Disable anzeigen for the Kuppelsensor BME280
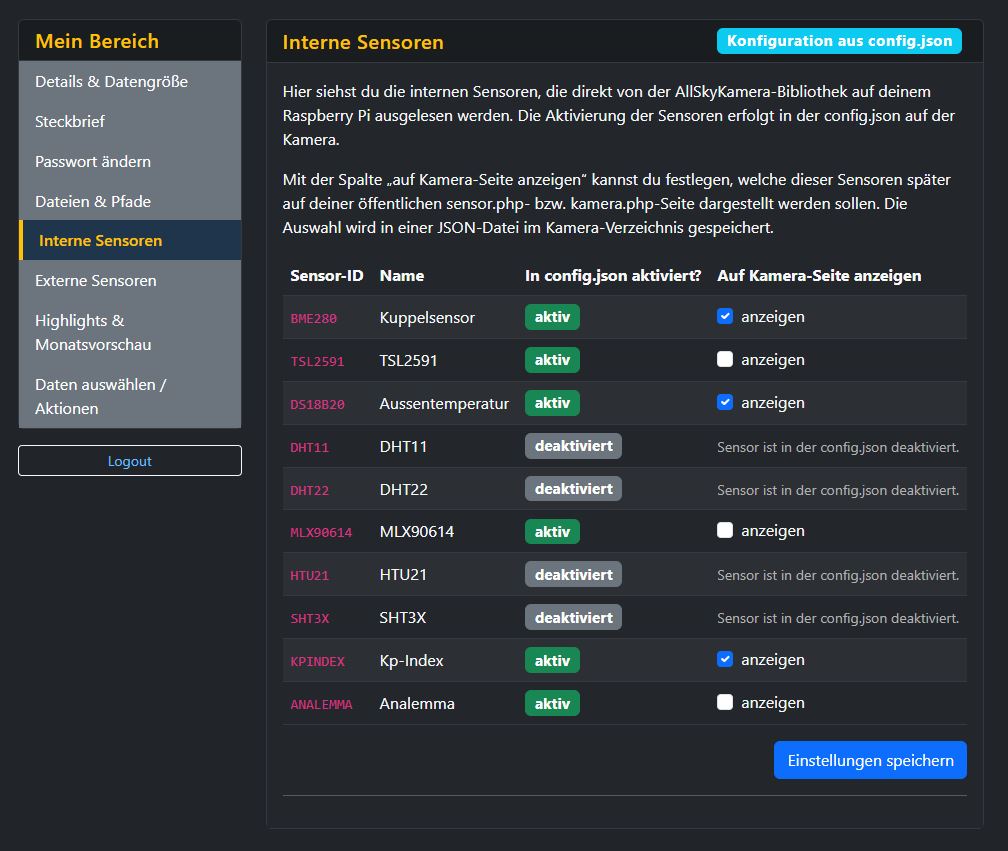 725,316
